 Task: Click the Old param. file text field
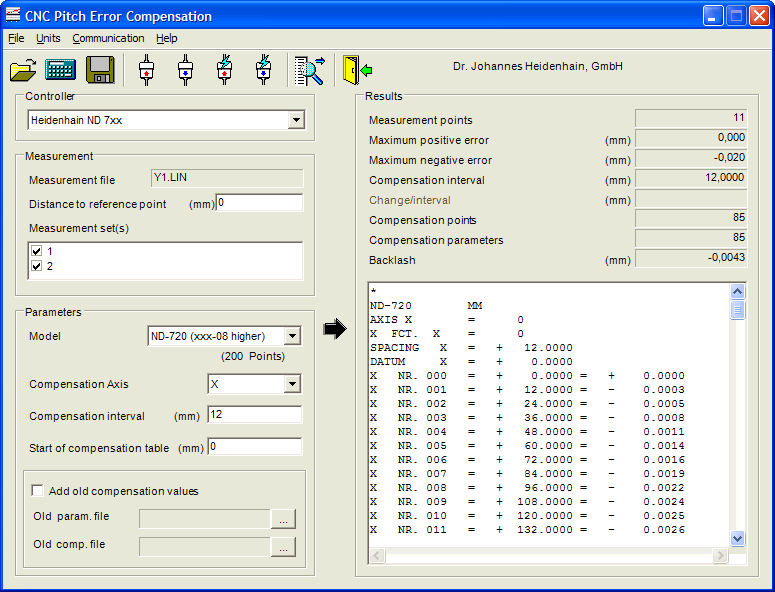(205, 519)
